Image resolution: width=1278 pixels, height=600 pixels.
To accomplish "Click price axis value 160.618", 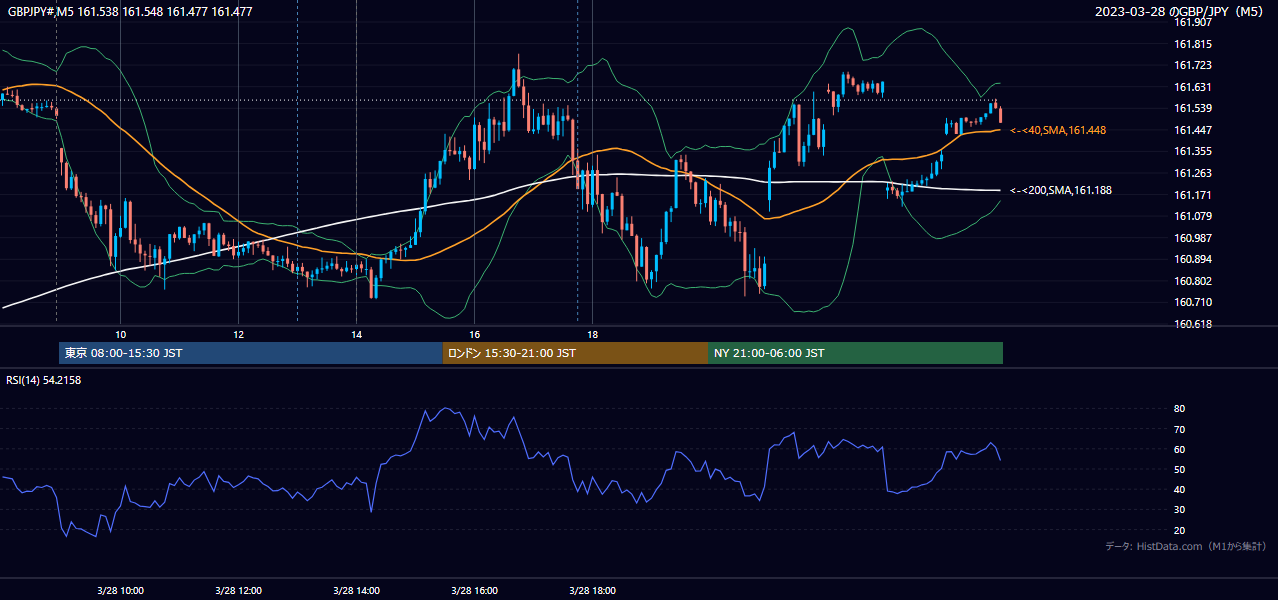I will click(x=1193, y=324).
